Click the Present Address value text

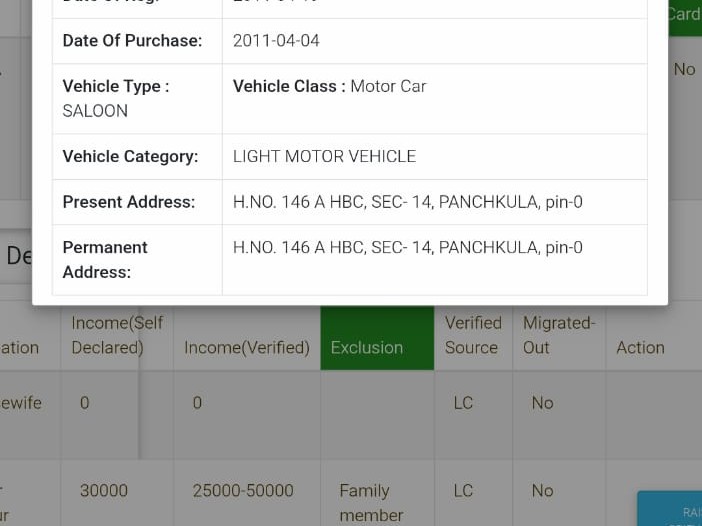(x=407, y=202)
